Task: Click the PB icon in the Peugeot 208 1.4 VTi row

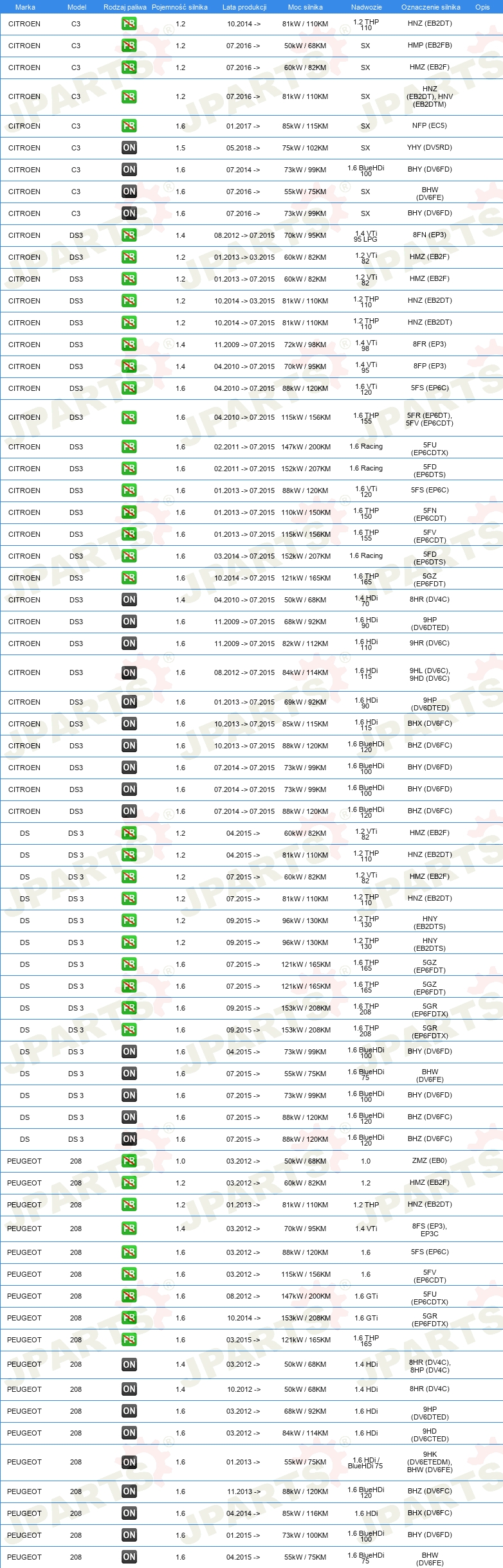Action: (x=129, y=1229)
